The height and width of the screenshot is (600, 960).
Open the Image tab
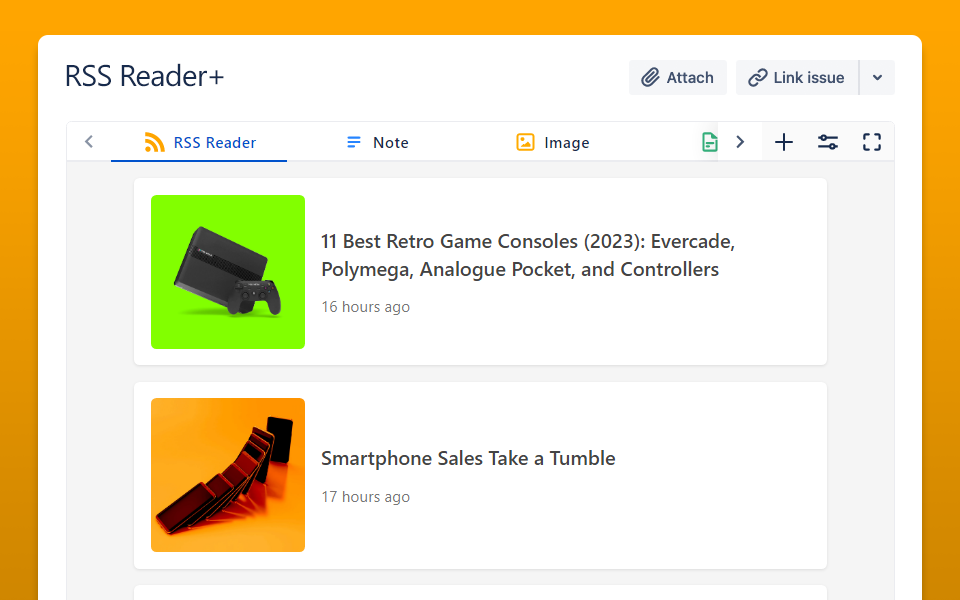pos(552,143)
